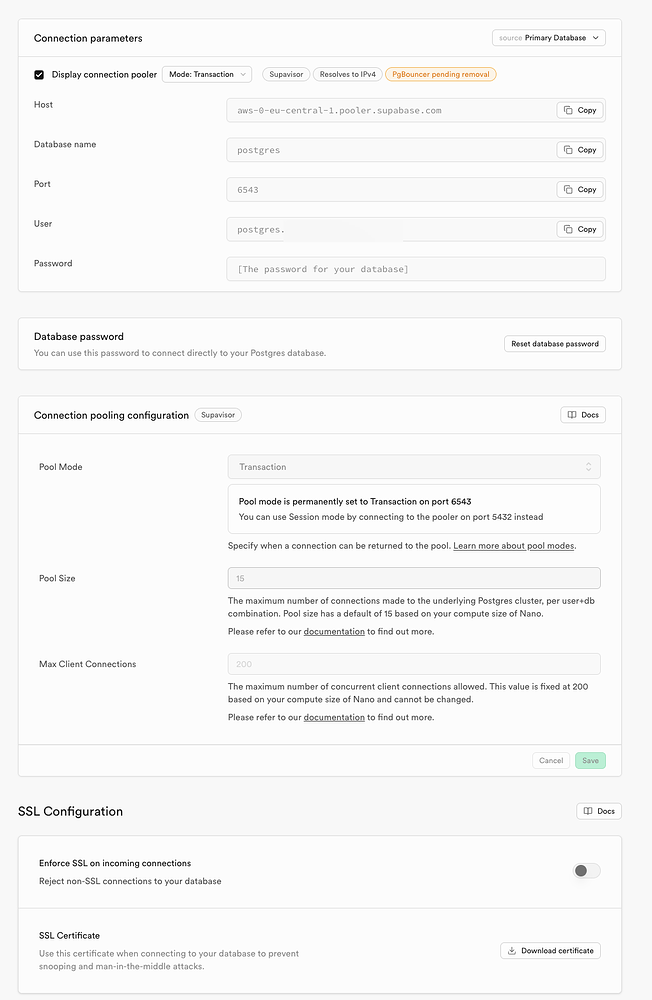Click the download icon to download certificate
The height and width of the screenshot is (1000, 652).
point(510,950)
